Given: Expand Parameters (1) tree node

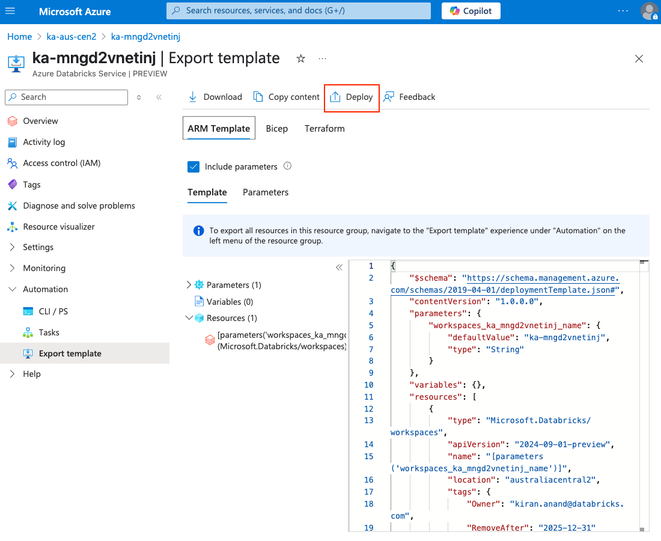Looking at the screenshot, I should tap(188, 285).
